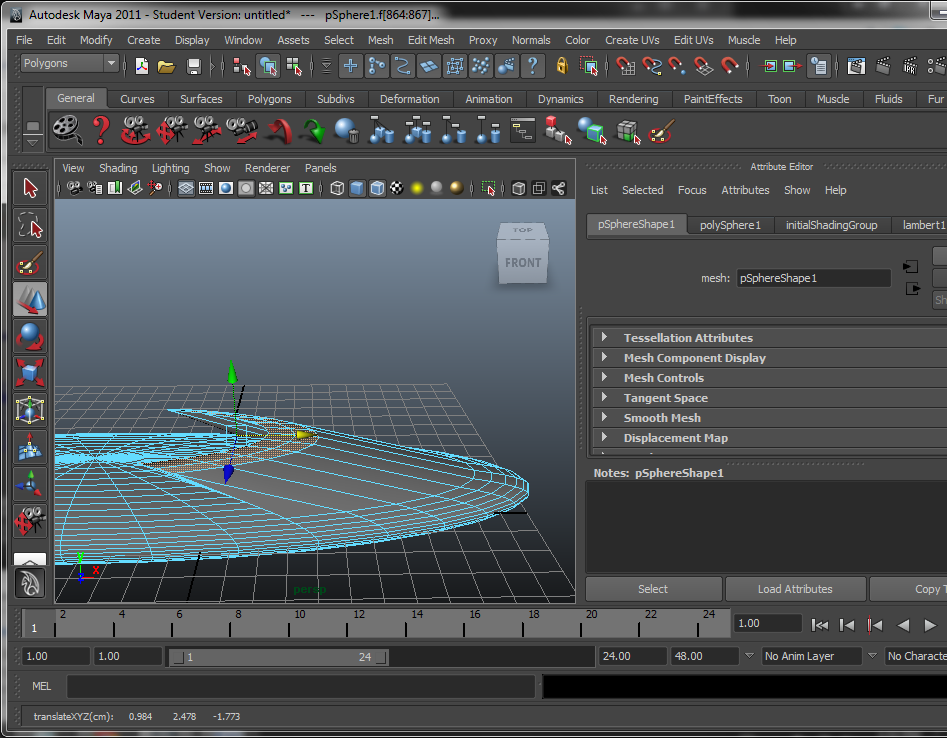Open the viewport Shading menu
Screen dimensions: 947x738
click(x=118, y=168)
